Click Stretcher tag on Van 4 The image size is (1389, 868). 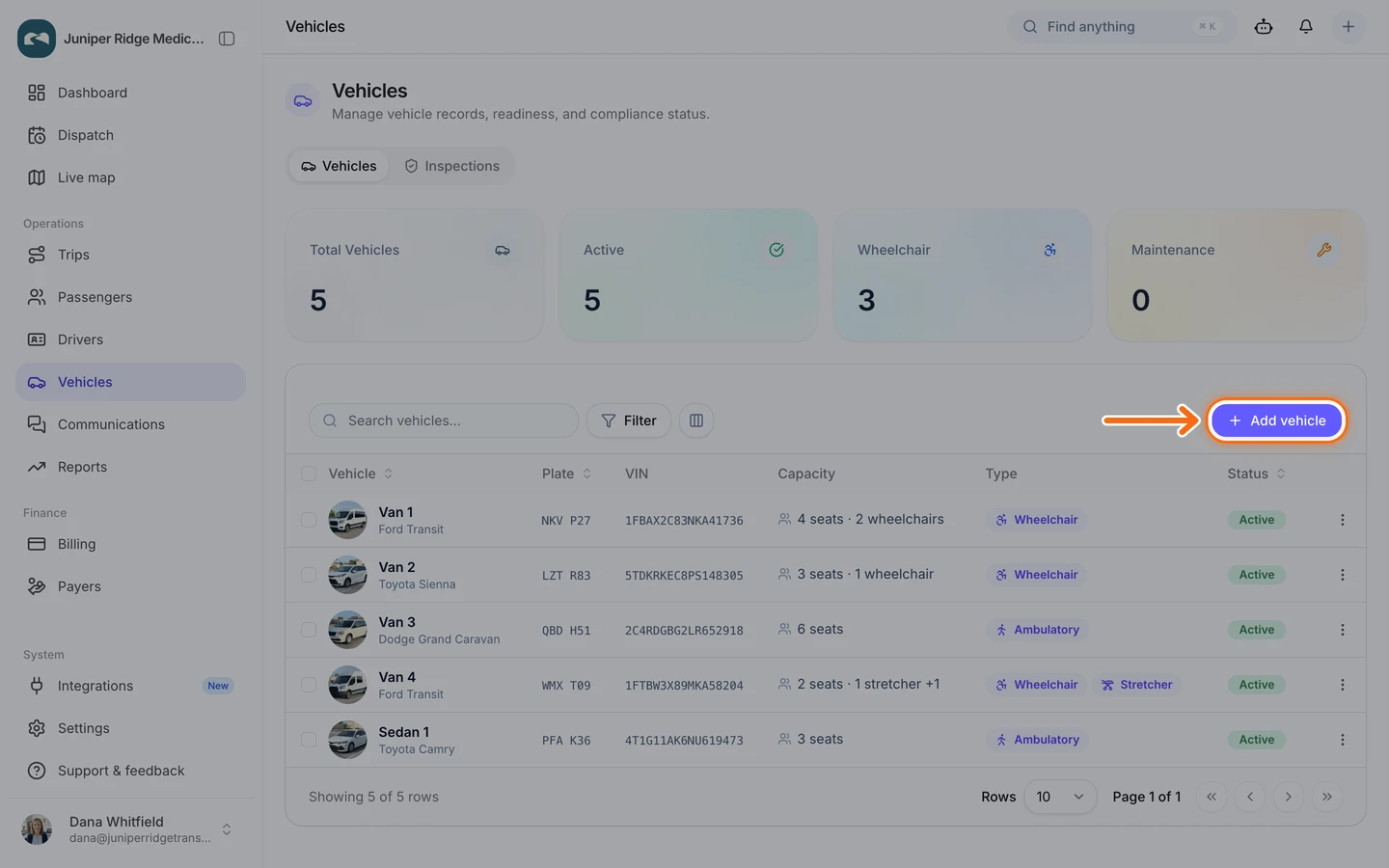click(x=1137, y=685)
